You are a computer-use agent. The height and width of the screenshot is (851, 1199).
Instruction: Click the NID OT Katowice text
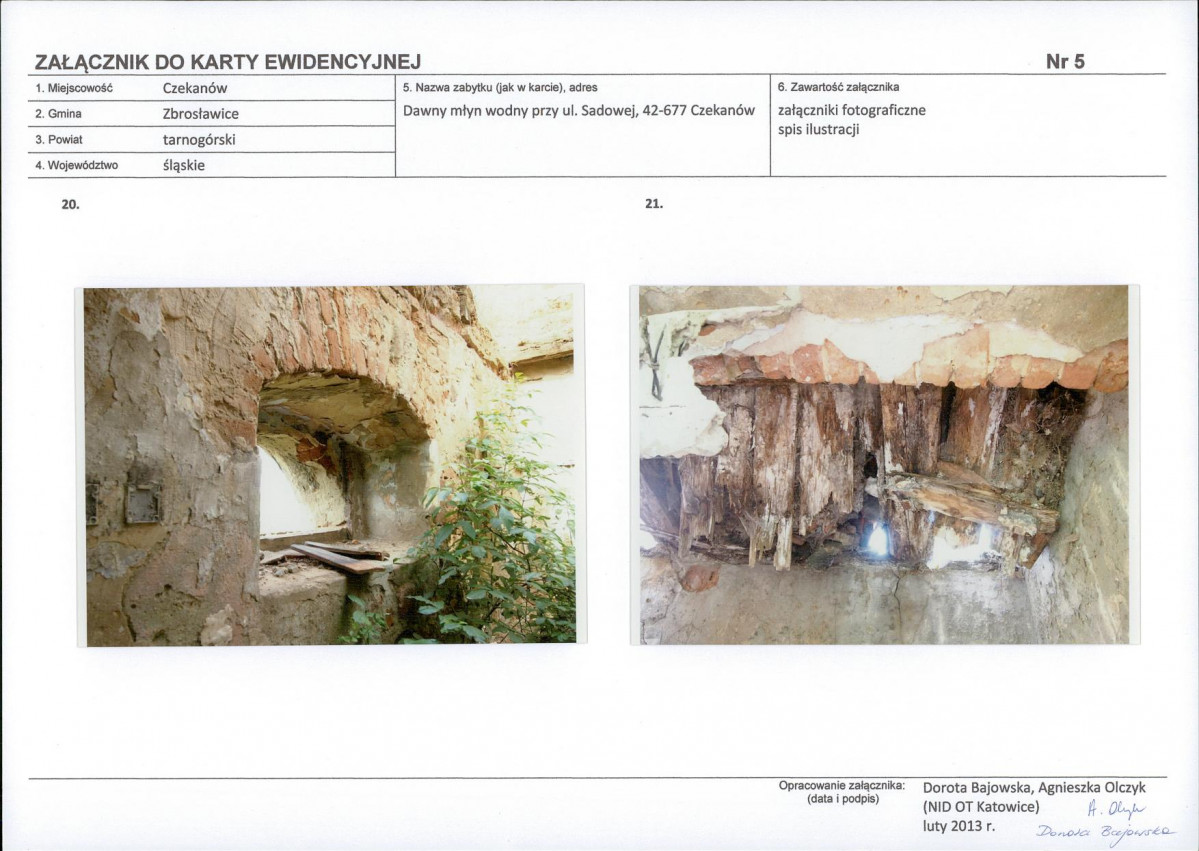pyautogui.click(x=981, y=807)
